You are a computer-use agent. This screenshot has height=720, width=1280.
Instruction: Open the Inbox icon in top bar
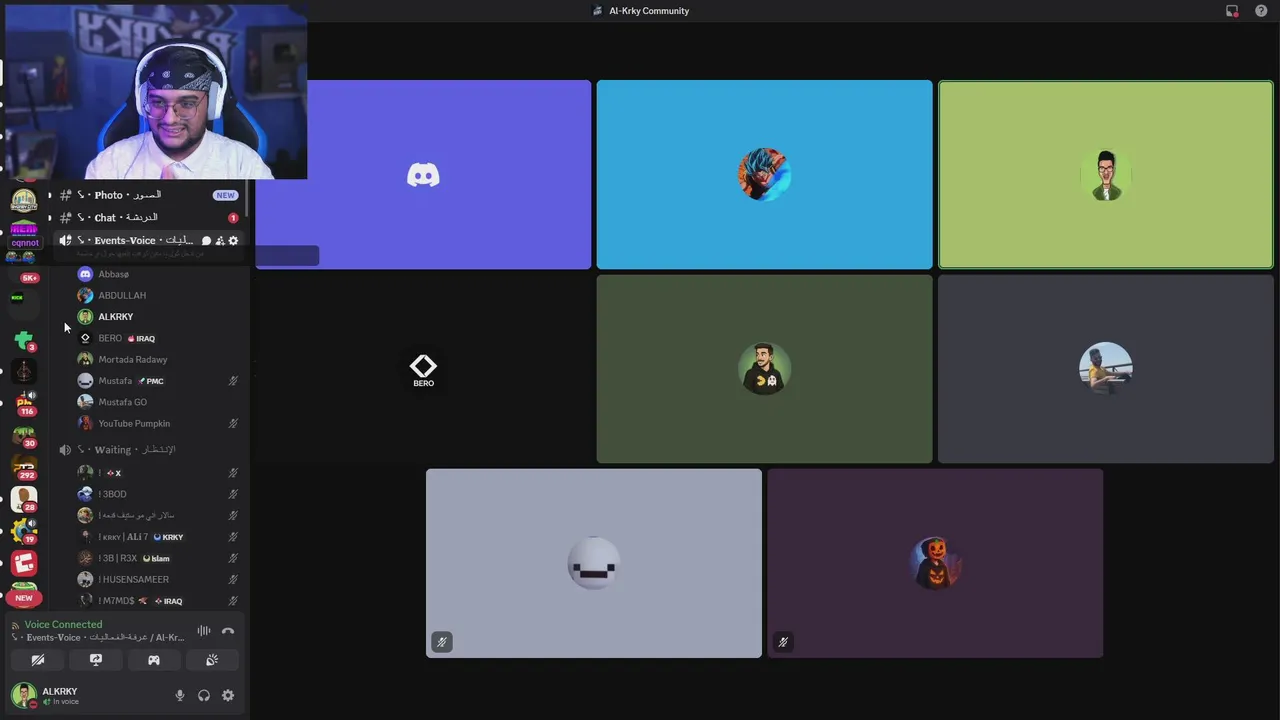1232,11
